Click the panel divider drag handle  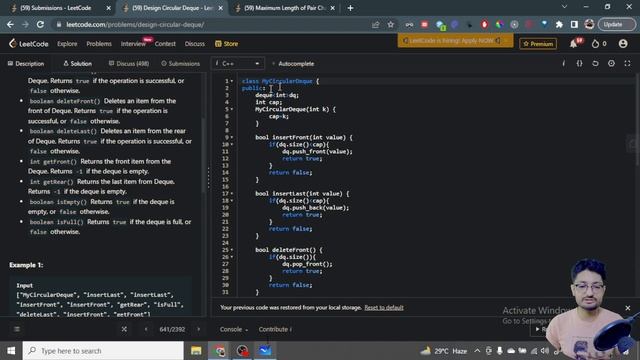pyautogui.click(x=209, y=178)
